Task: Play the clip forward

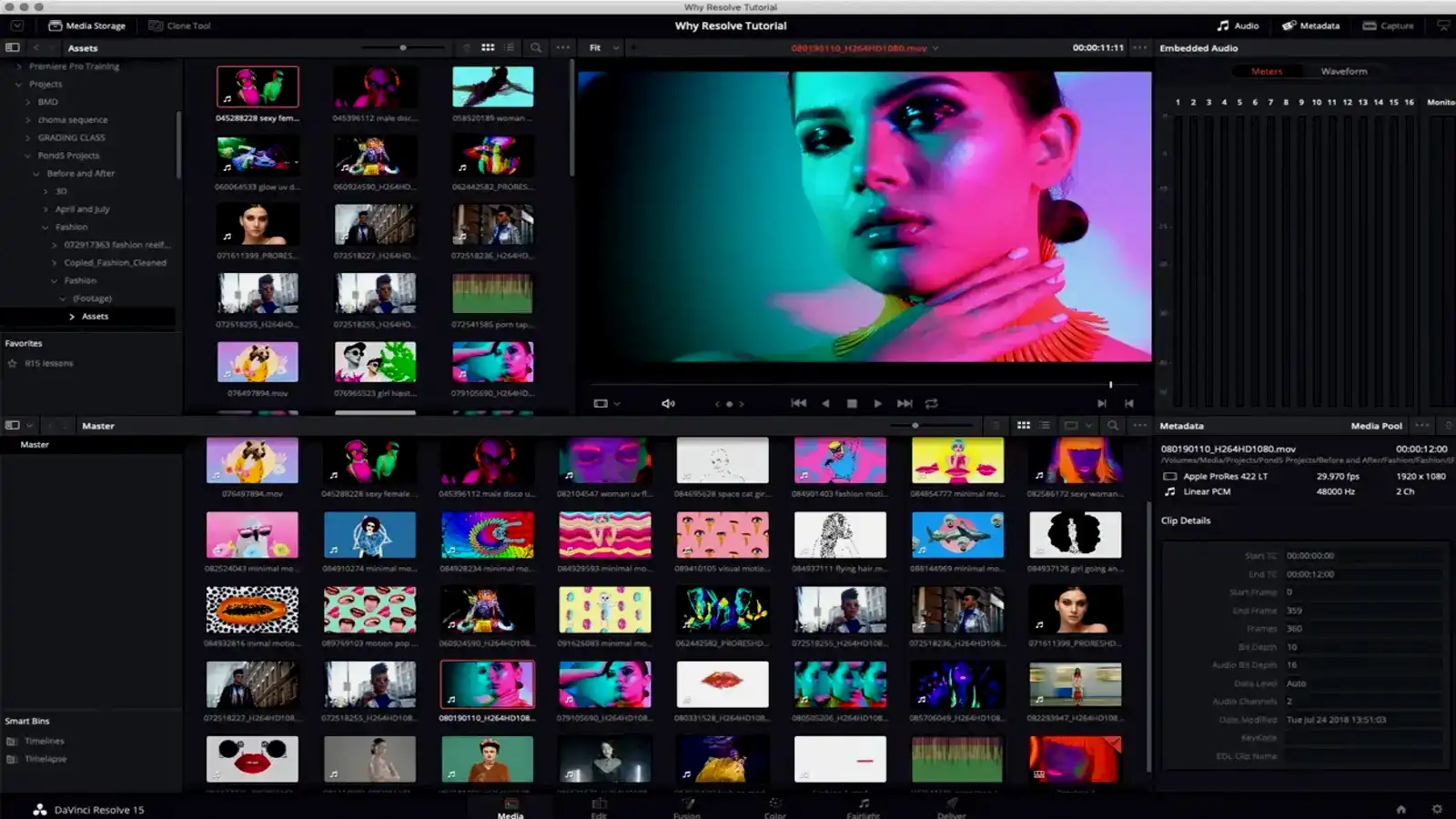Action: 877,403
